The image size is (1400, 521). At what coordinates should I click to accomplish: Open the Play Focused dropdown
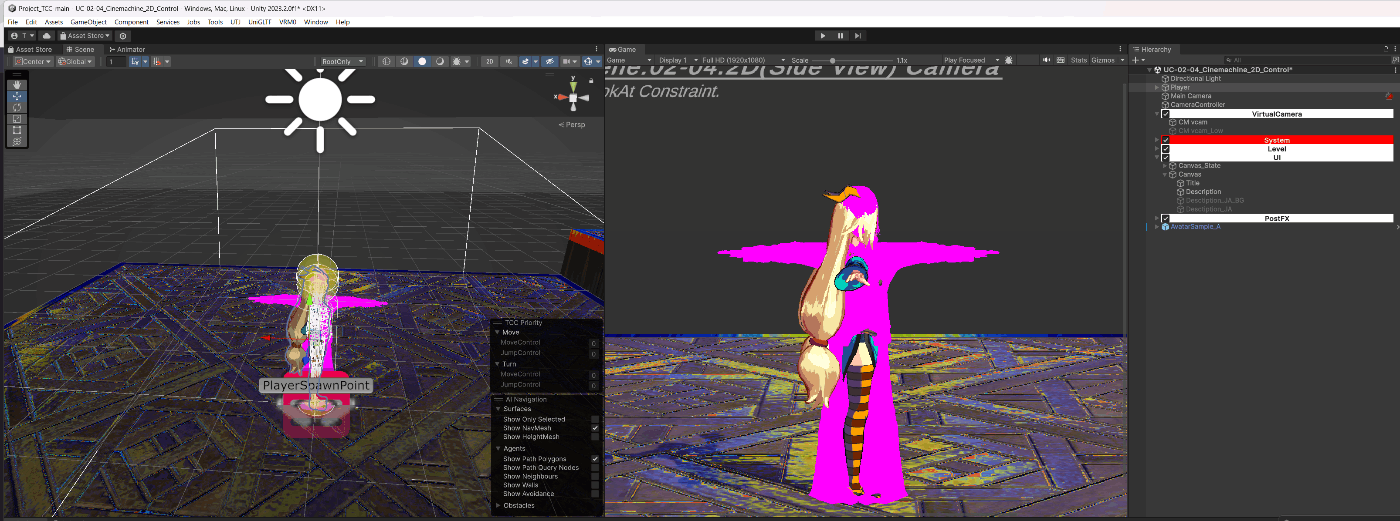pyautogui.click(x=970, y=60)
